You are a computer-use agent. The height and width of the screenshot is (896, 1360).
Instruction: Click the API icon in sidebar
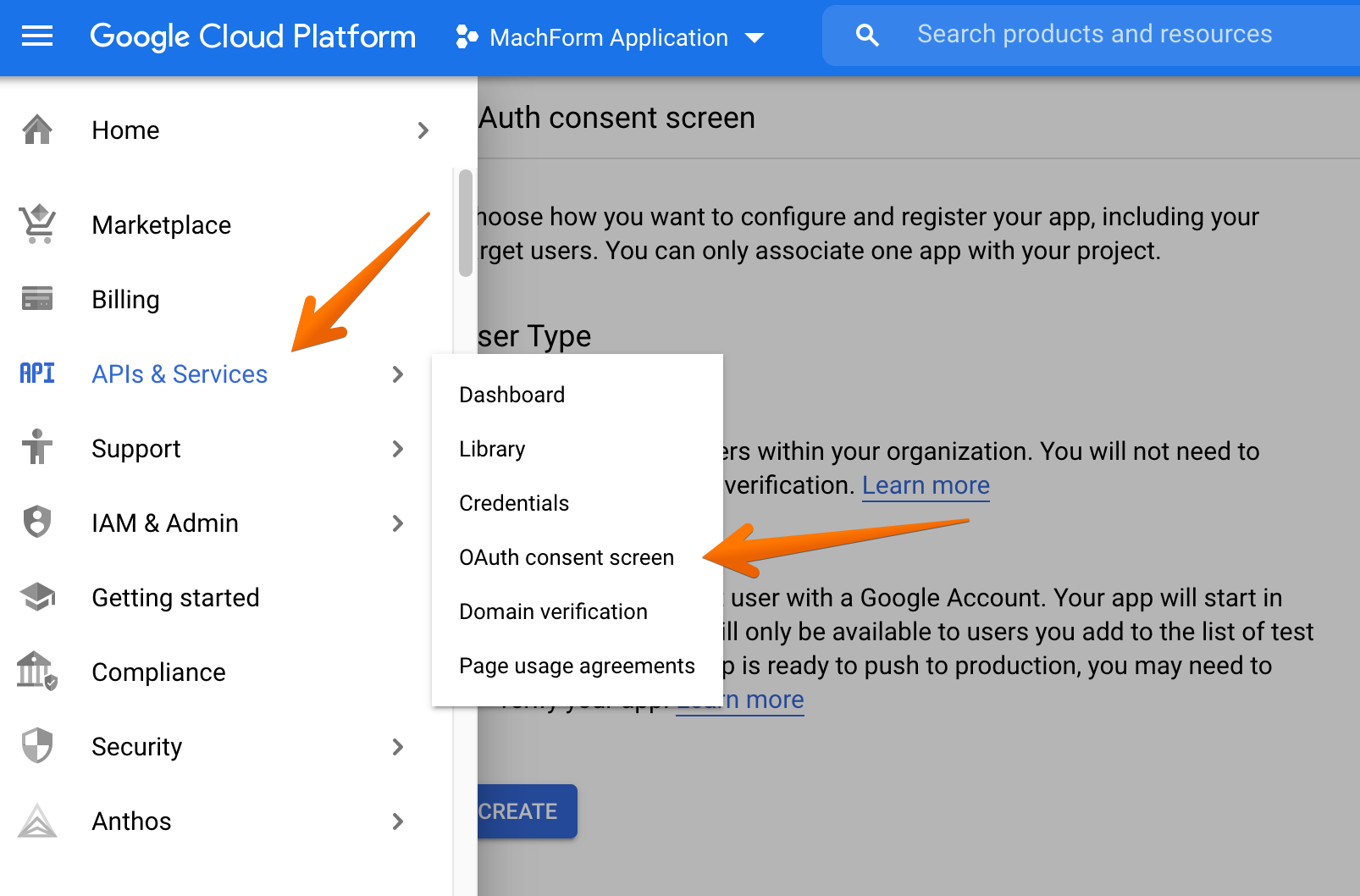[37, 373]
